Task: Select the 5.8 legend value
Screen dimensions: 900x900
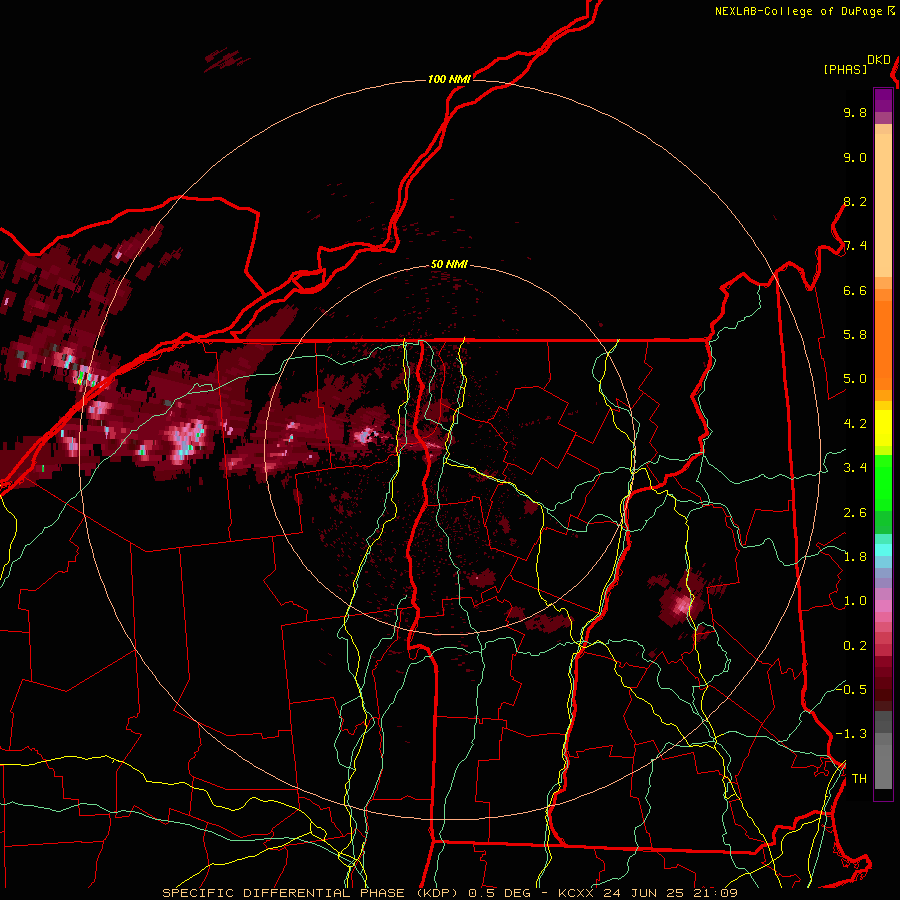Action: click(x=855, y=335)
